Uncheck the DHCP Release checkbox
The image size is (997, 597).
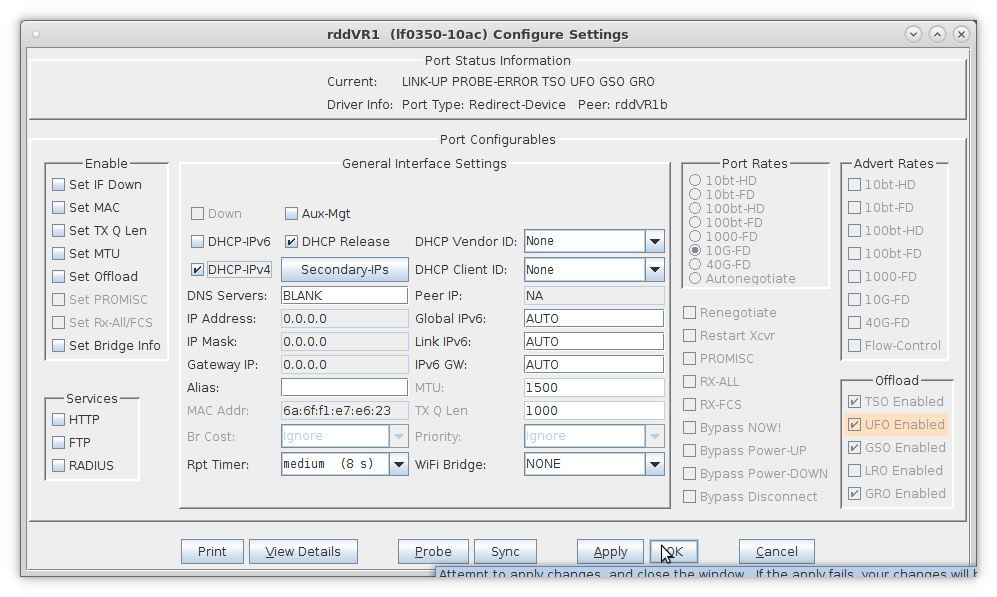coord(292,242)
